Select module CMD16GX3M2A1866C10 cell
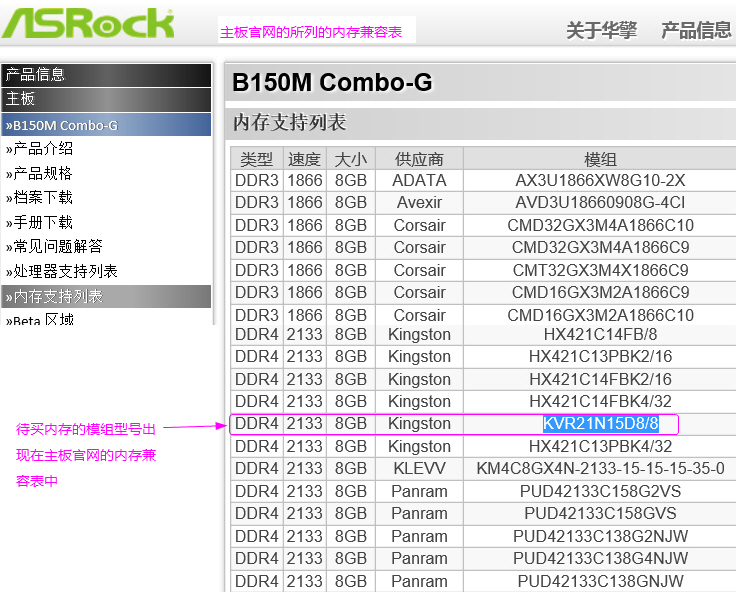 tap(600, 315)
